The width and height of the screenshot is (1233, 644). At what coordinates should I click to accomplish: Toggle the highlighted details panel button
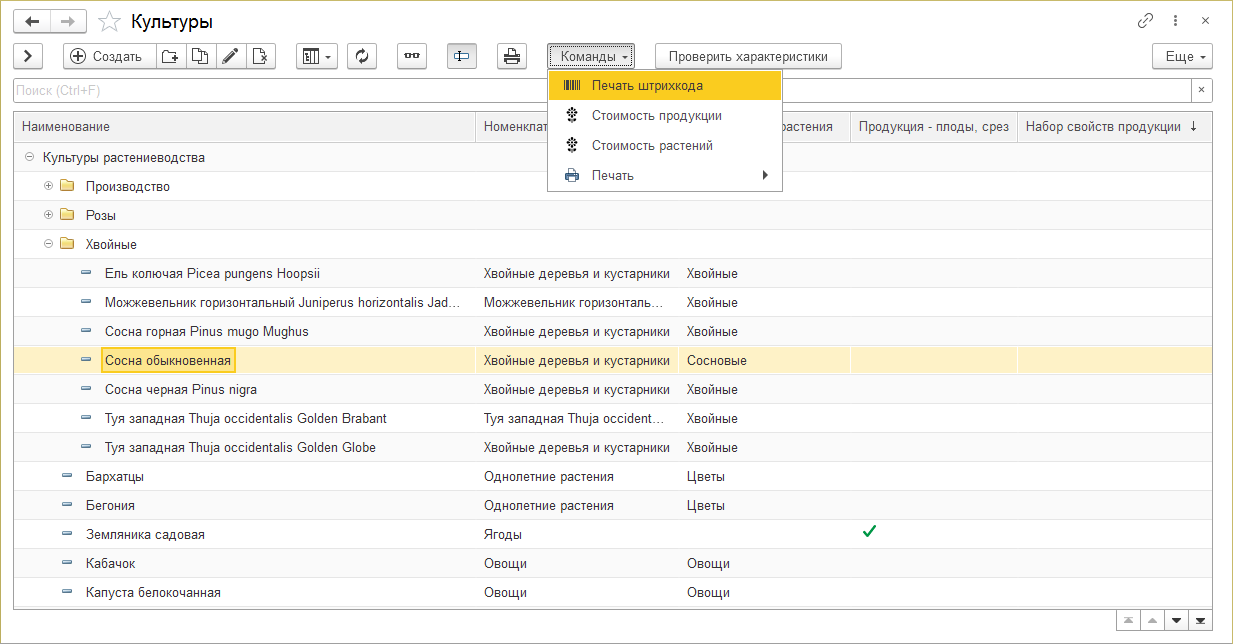461,56
